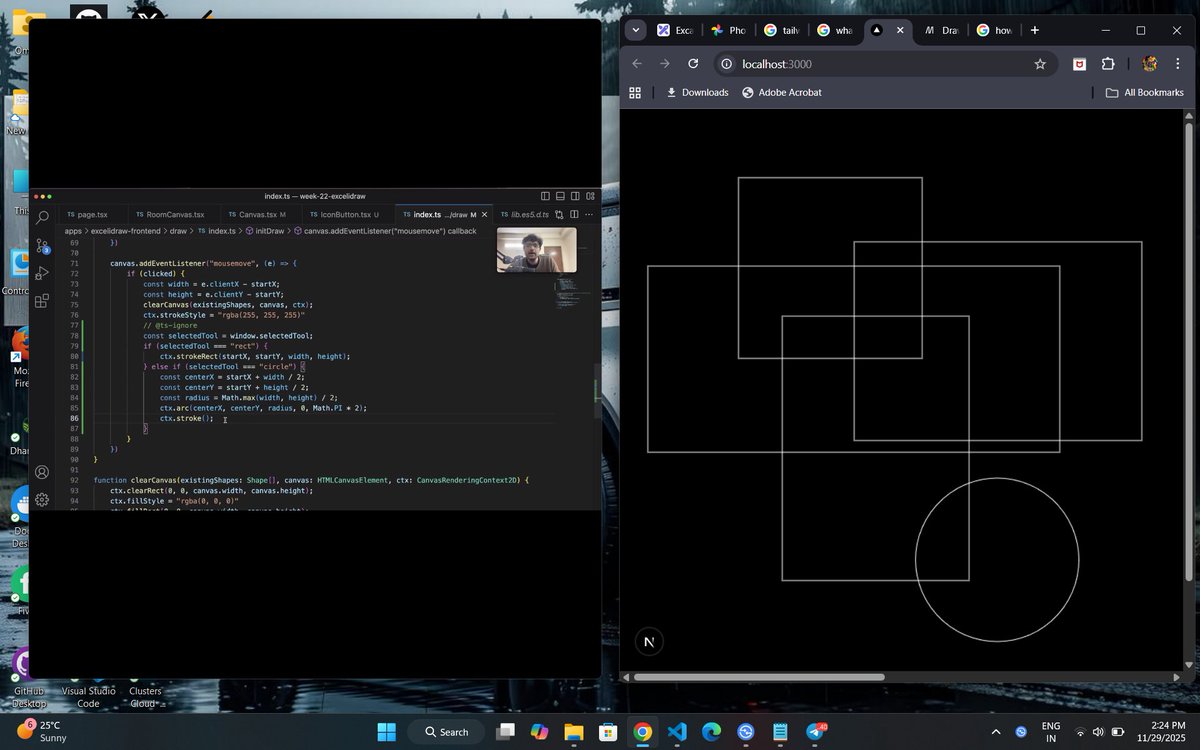Click line number 86 in the editor gutter
The width and height of the screenshot is (1200, 750).
click(x=74, y=418)
